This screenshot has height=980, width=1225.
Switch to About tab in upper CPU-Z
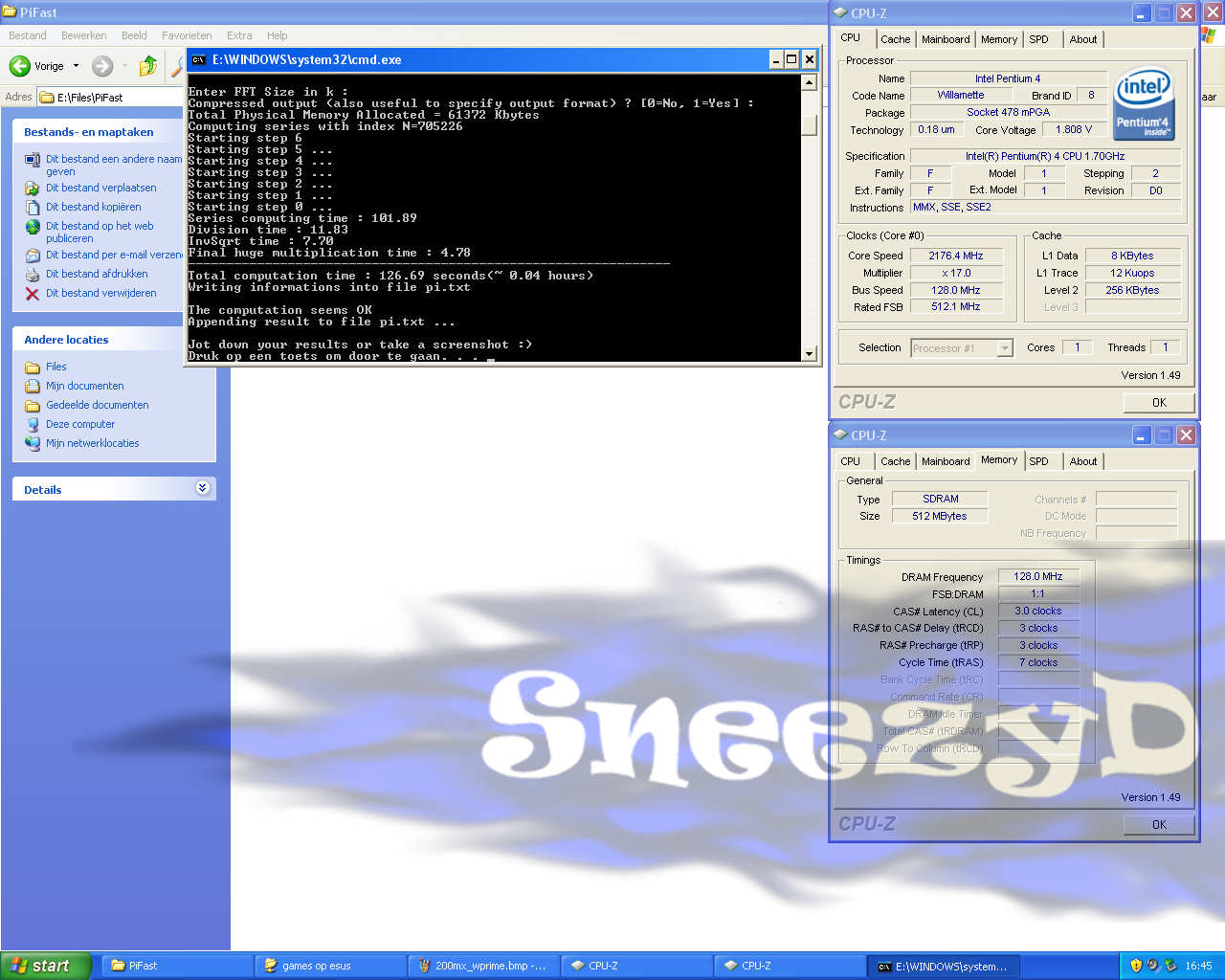(1083, 39)
